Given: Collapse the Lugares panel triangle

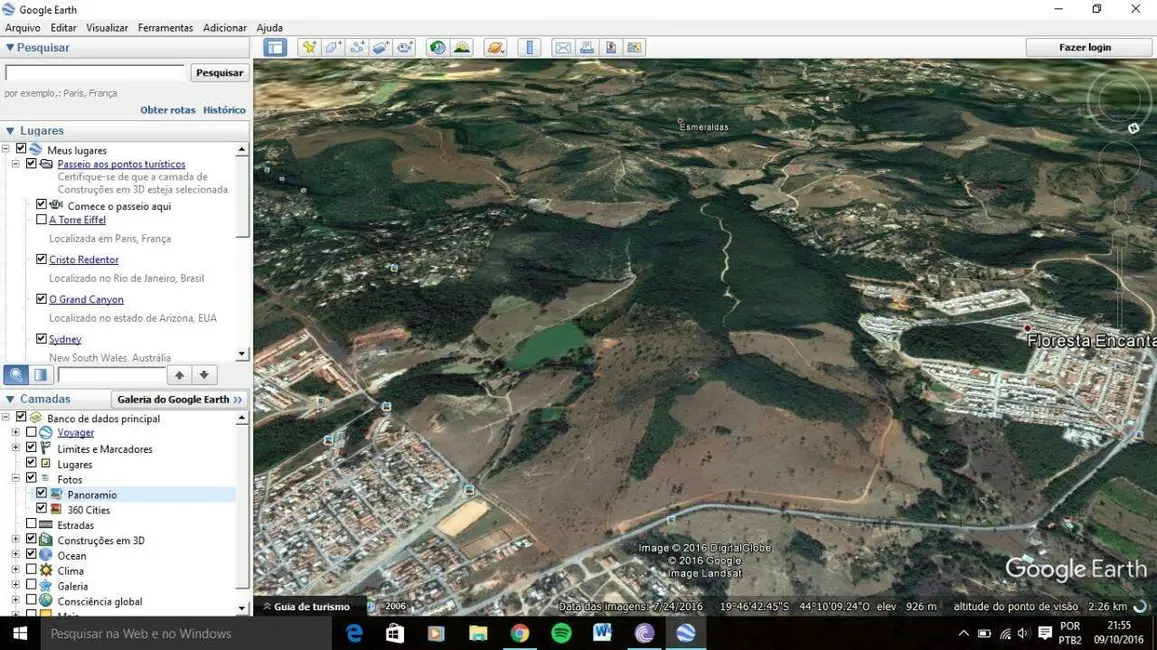Looking at the screenshot, I should pos(10,131).
